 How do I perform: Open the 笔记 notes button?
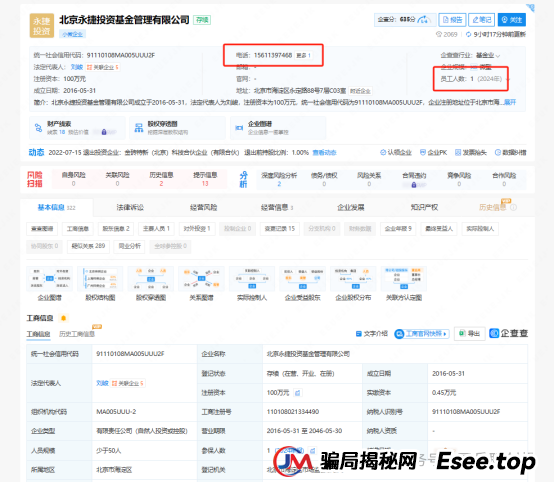(481, 20)
